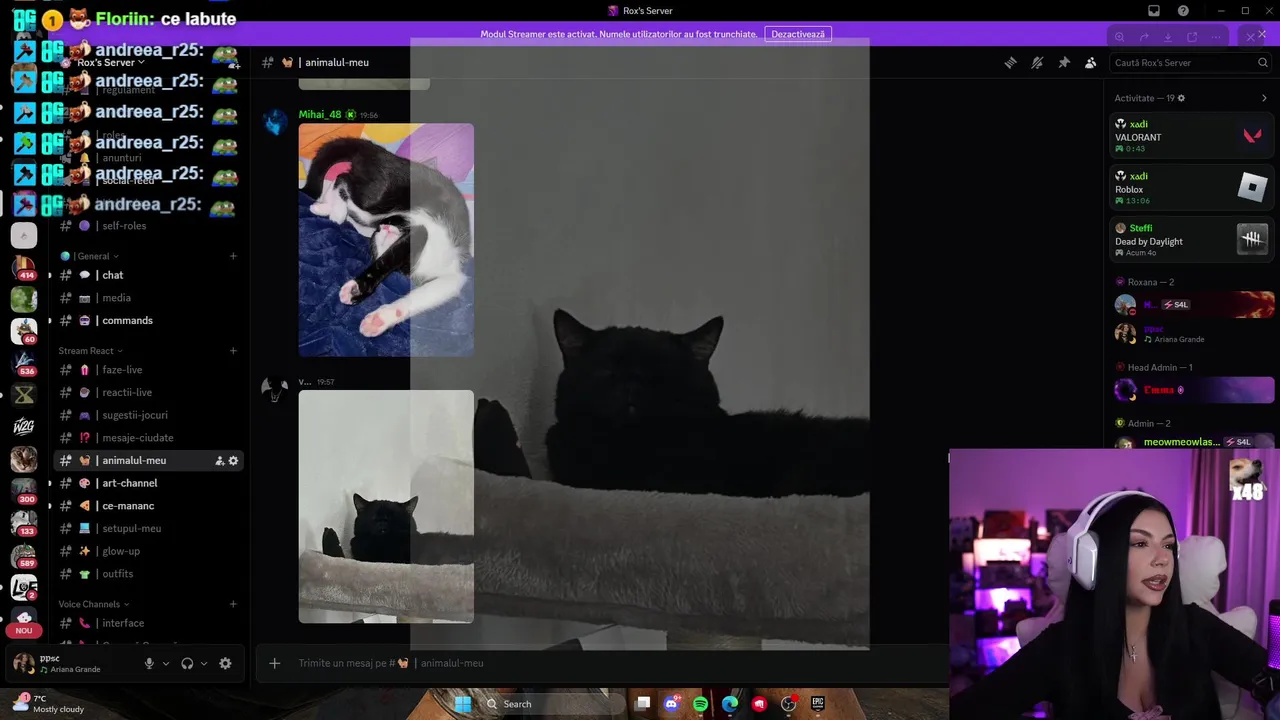1280x720 pixels.
Task: Click the Activitate settings gear
Action: pos(1181,98)
